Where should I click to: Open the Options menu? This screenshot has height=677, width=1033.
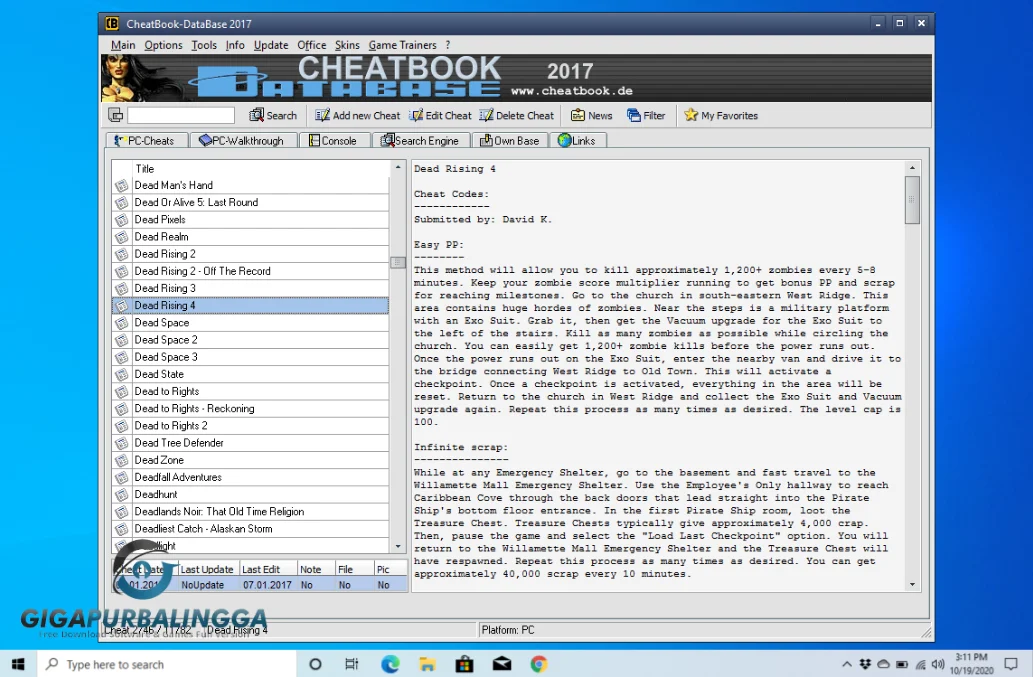(x=163, y=45)
